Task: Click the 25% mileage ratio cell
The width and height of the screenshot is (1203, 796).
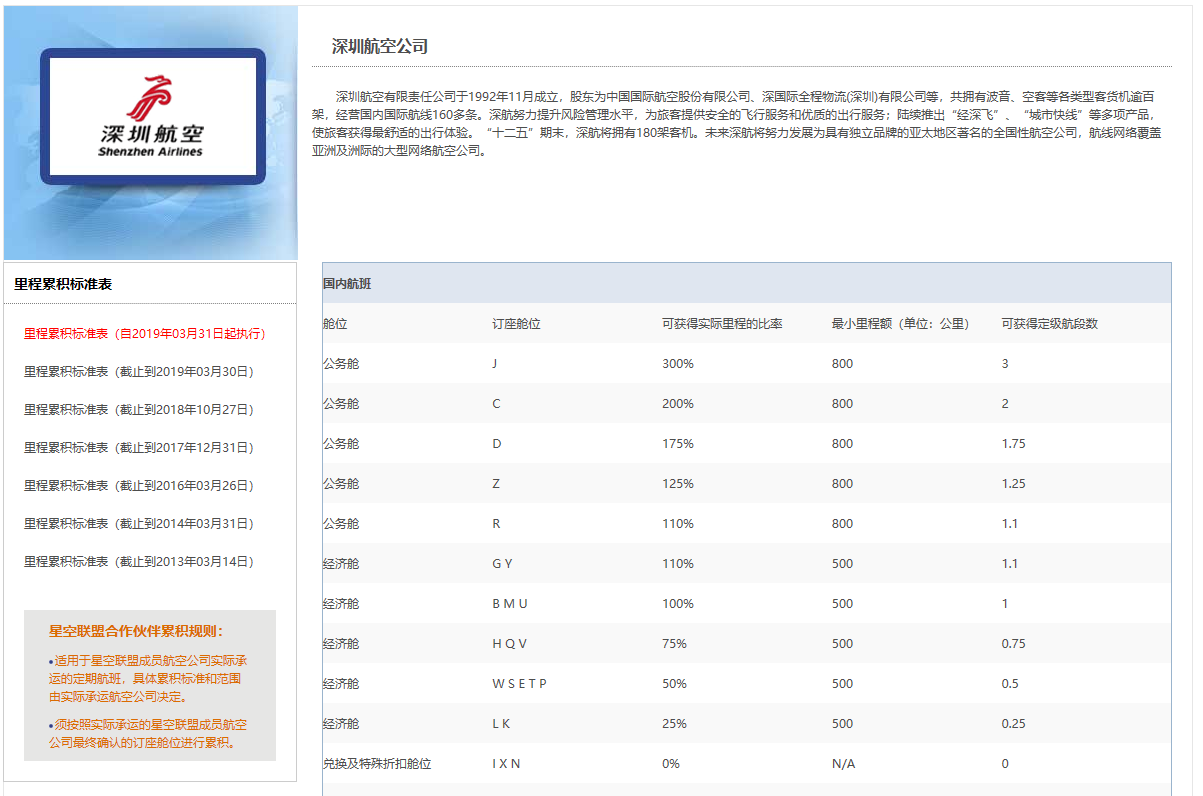Action: coord(675,724)
